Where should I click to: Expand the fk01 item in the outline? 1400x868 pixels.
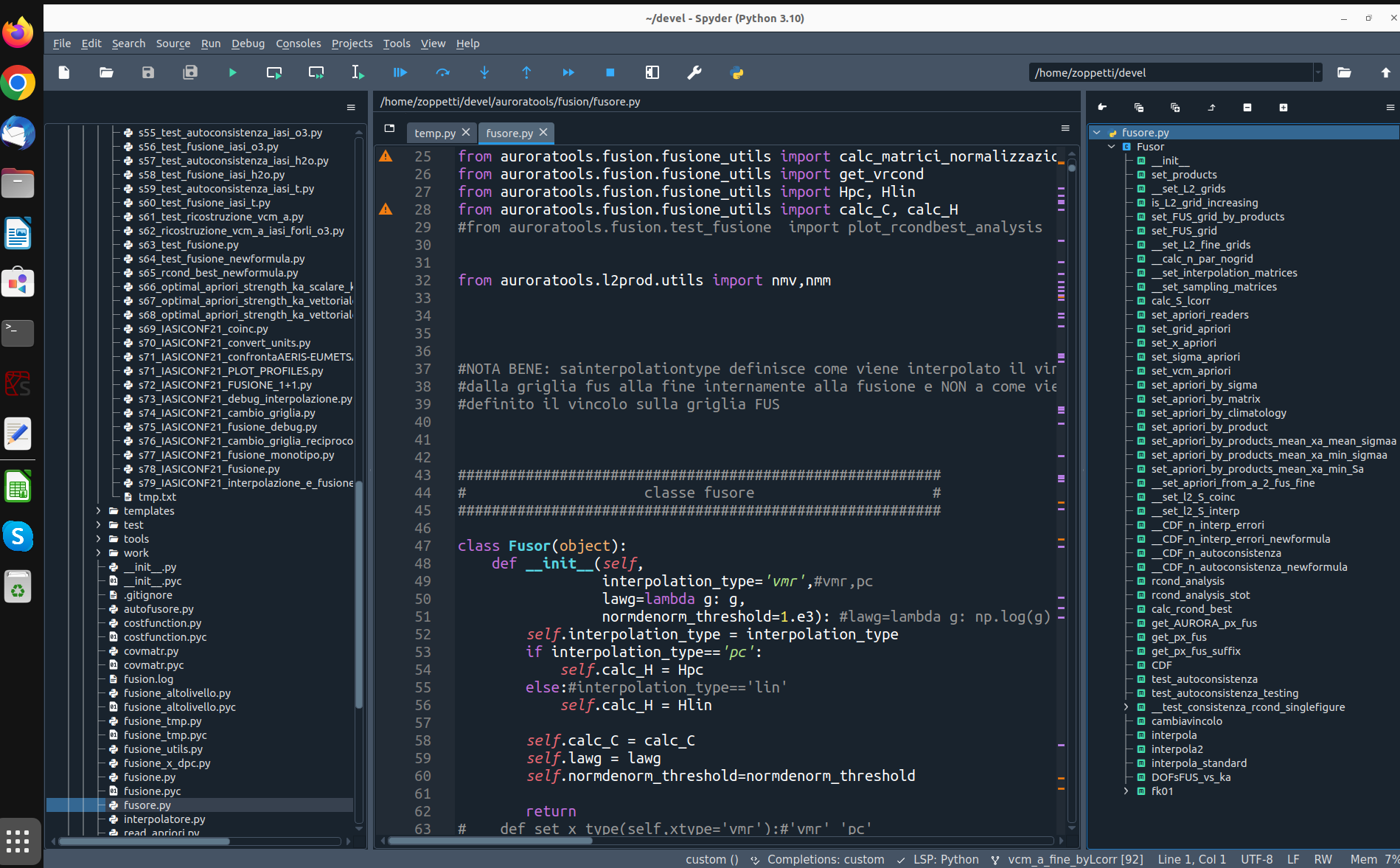point(1126,791)
